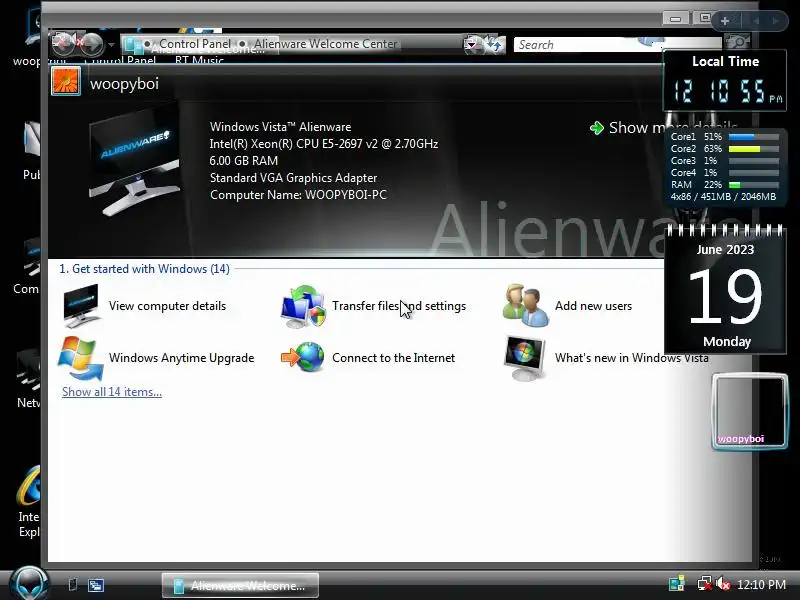Click the sidebar next gadgets arrow
The width and height of the screenshot is (800, 600).
(x=776, y=21)
